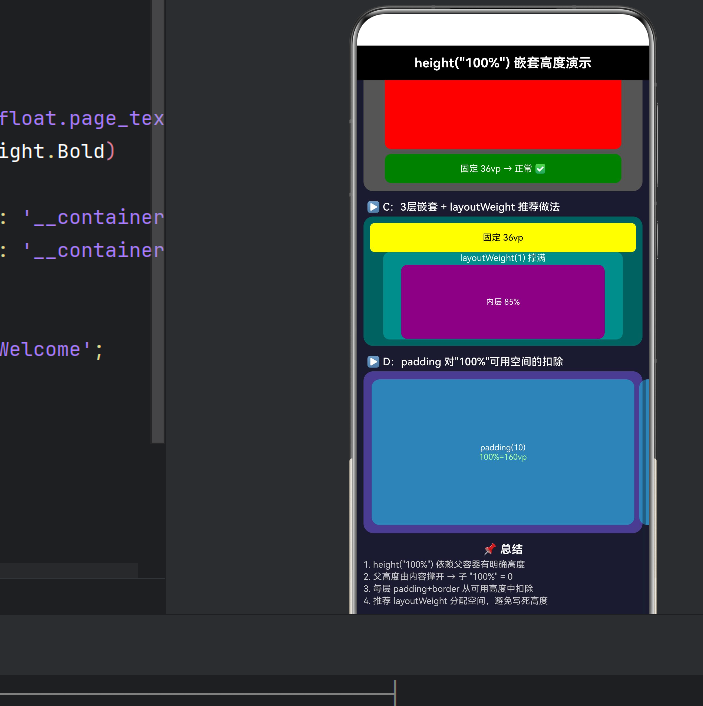Click the text layoutWeight(1) 撑满
The height and width of the screenshot is (706, 703).
[x=503, y=258]
